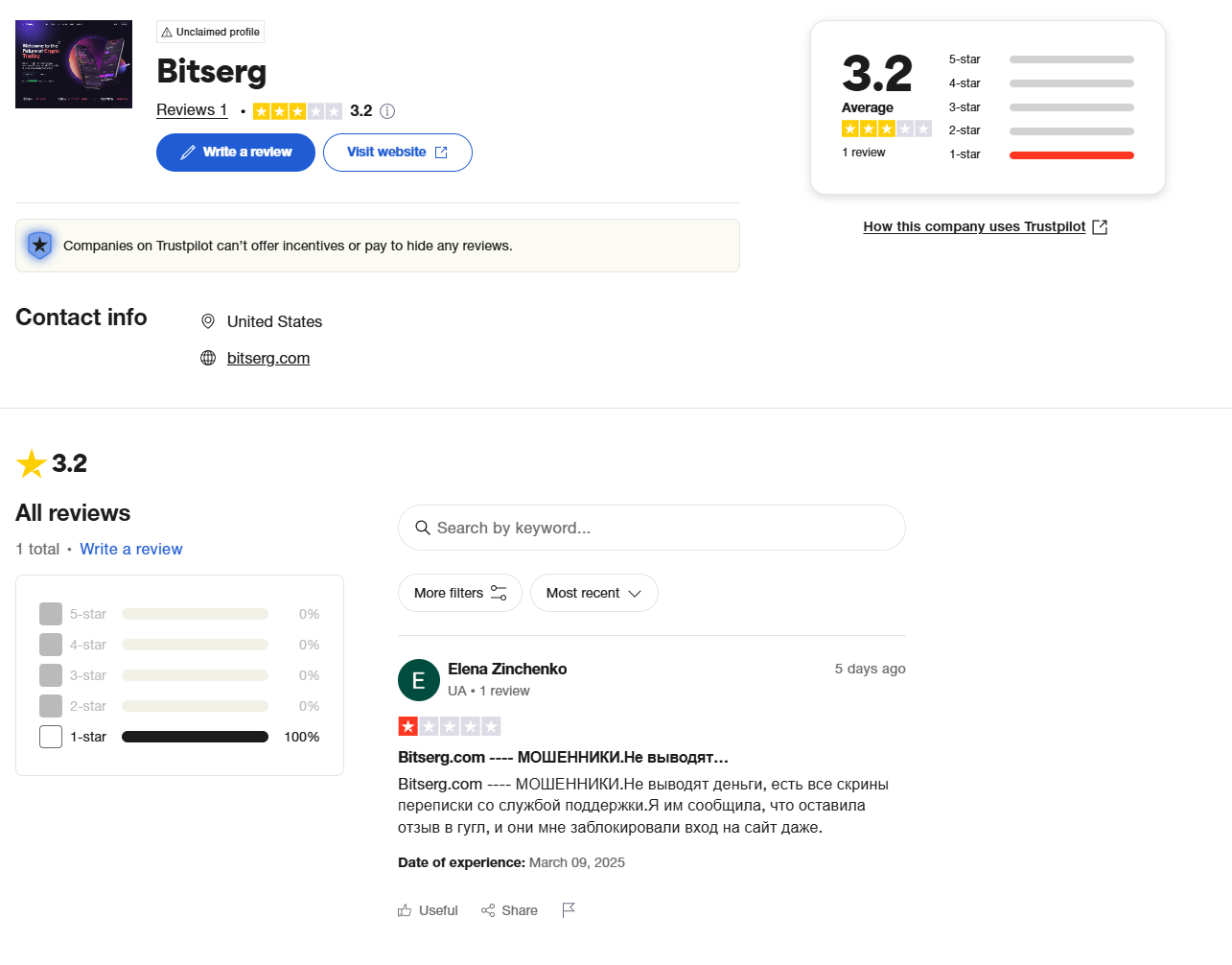This screenshot has width=1232, height=965.
Task: Click the header star rating beside Reviews
Action: tap(297, 111)
